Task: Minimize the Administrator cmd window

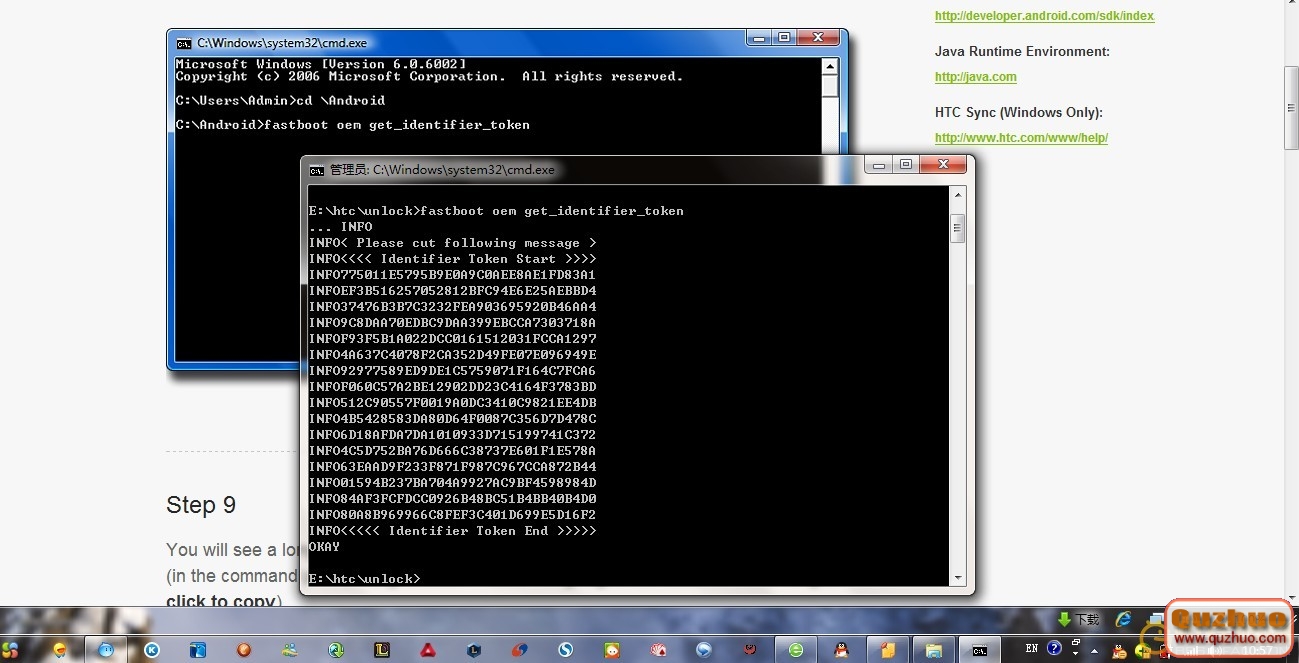Action: pos(880,165)
